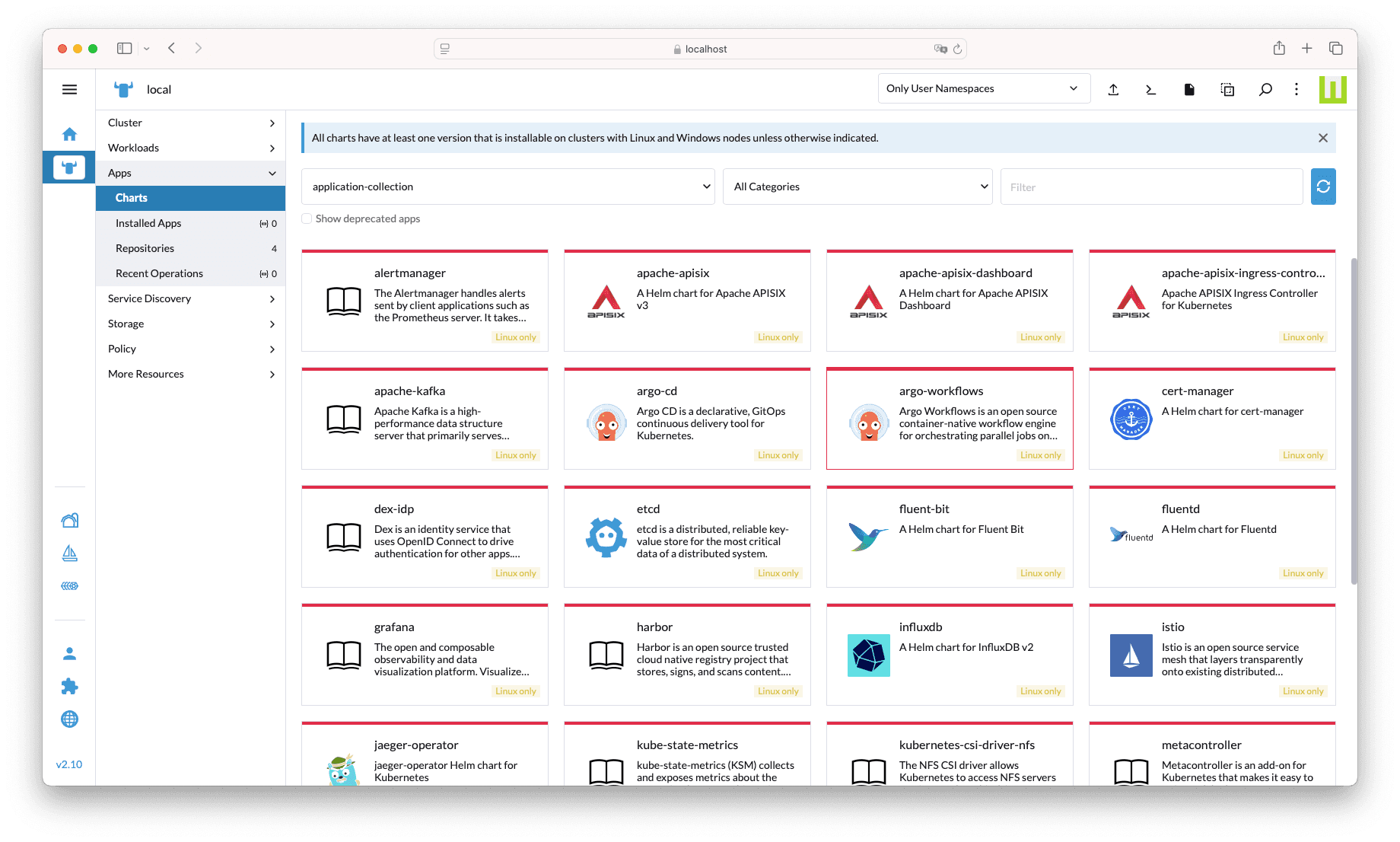Click the Import YAML upload icon
Image resolution: width=1400 pixels, height=842 pixels.
click(x=1113, y=90)
